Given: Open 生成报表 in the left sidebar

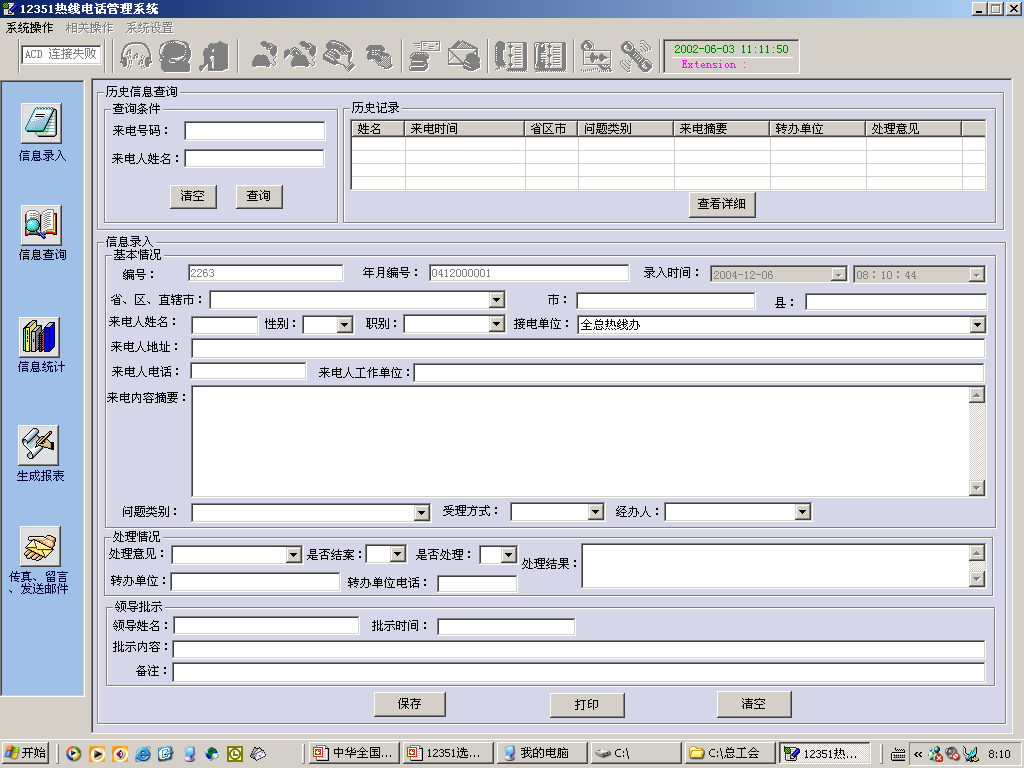Looking at the screenshot, I should click(x=39, y=445).
